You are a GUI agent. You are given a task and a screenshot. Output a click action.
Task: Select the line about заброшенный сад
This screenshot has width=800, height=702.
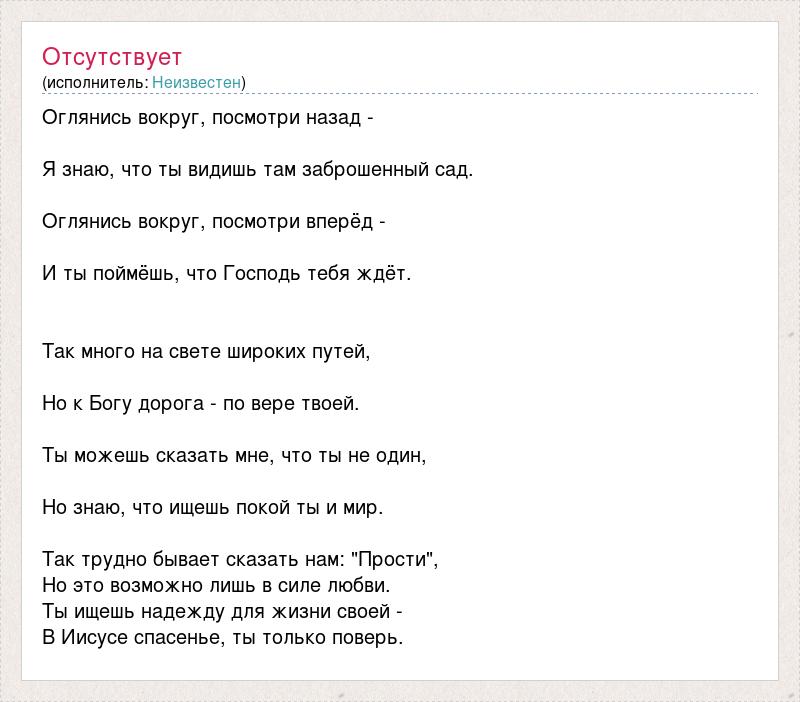point(257,169)
